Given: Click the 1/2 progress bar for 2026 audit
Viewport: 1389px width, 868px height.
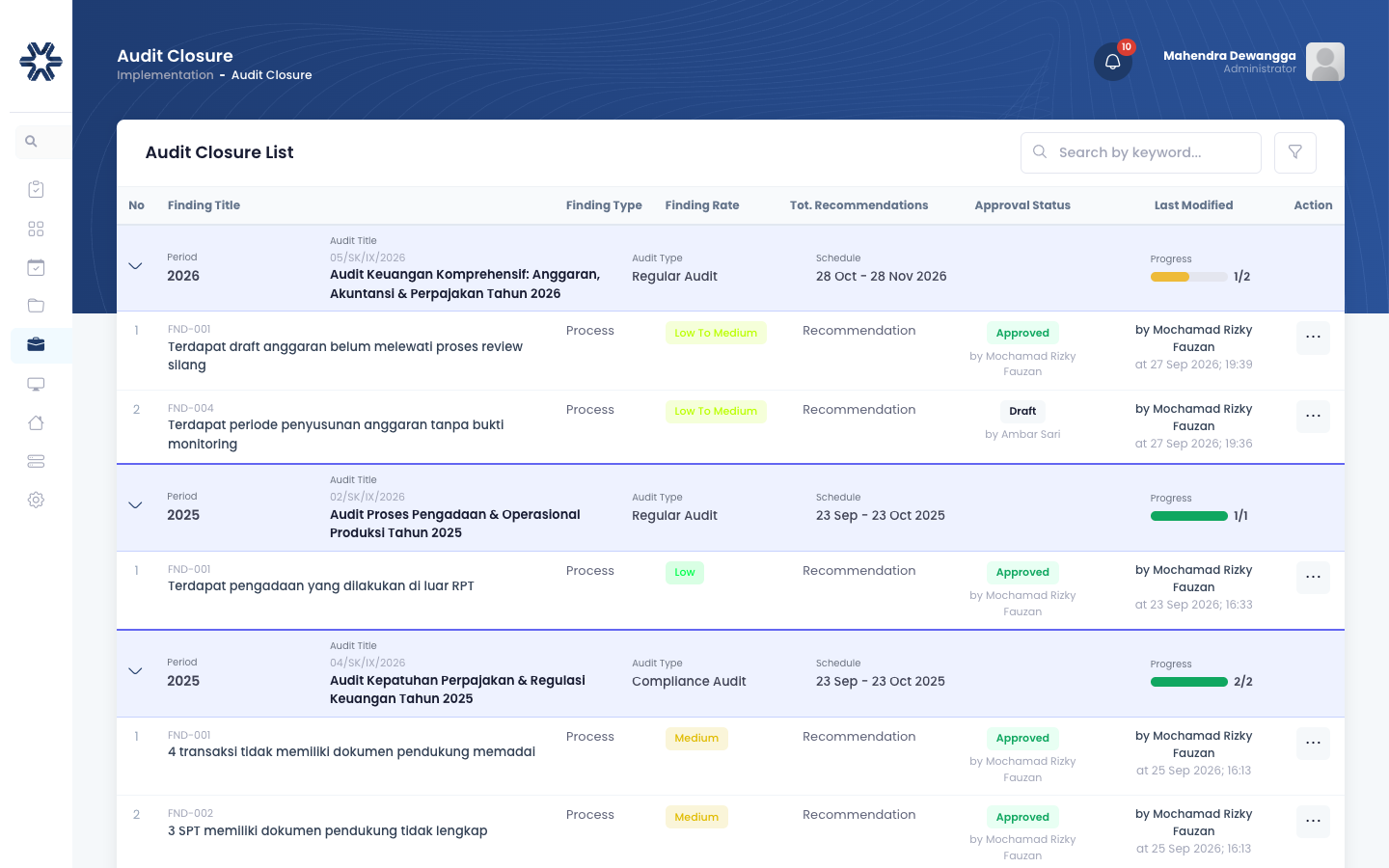Looking at the screenshot, I should point(1188,277).
